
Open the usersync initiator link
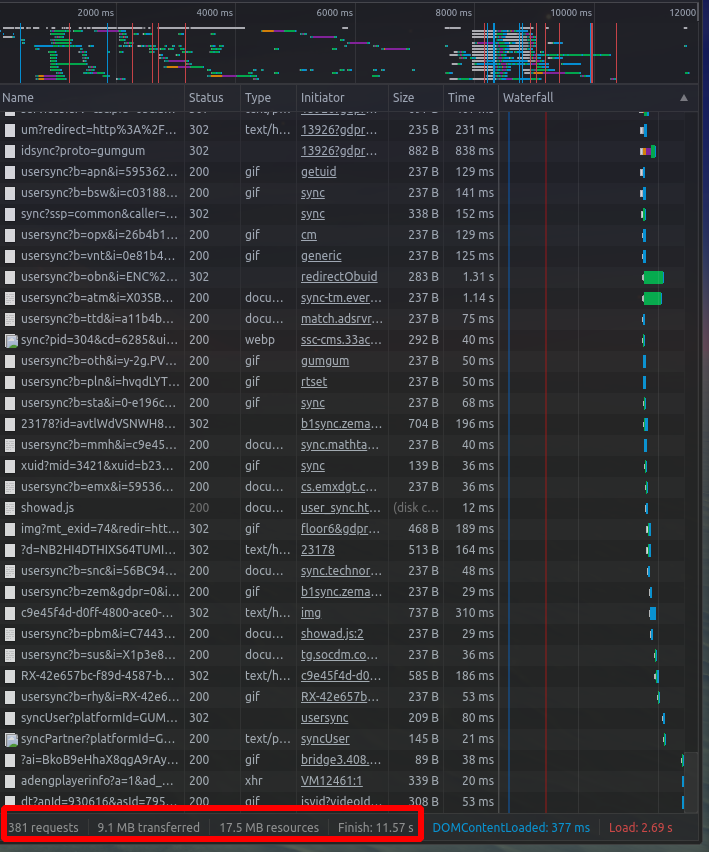pyautogui.click(x=324, y=718)
